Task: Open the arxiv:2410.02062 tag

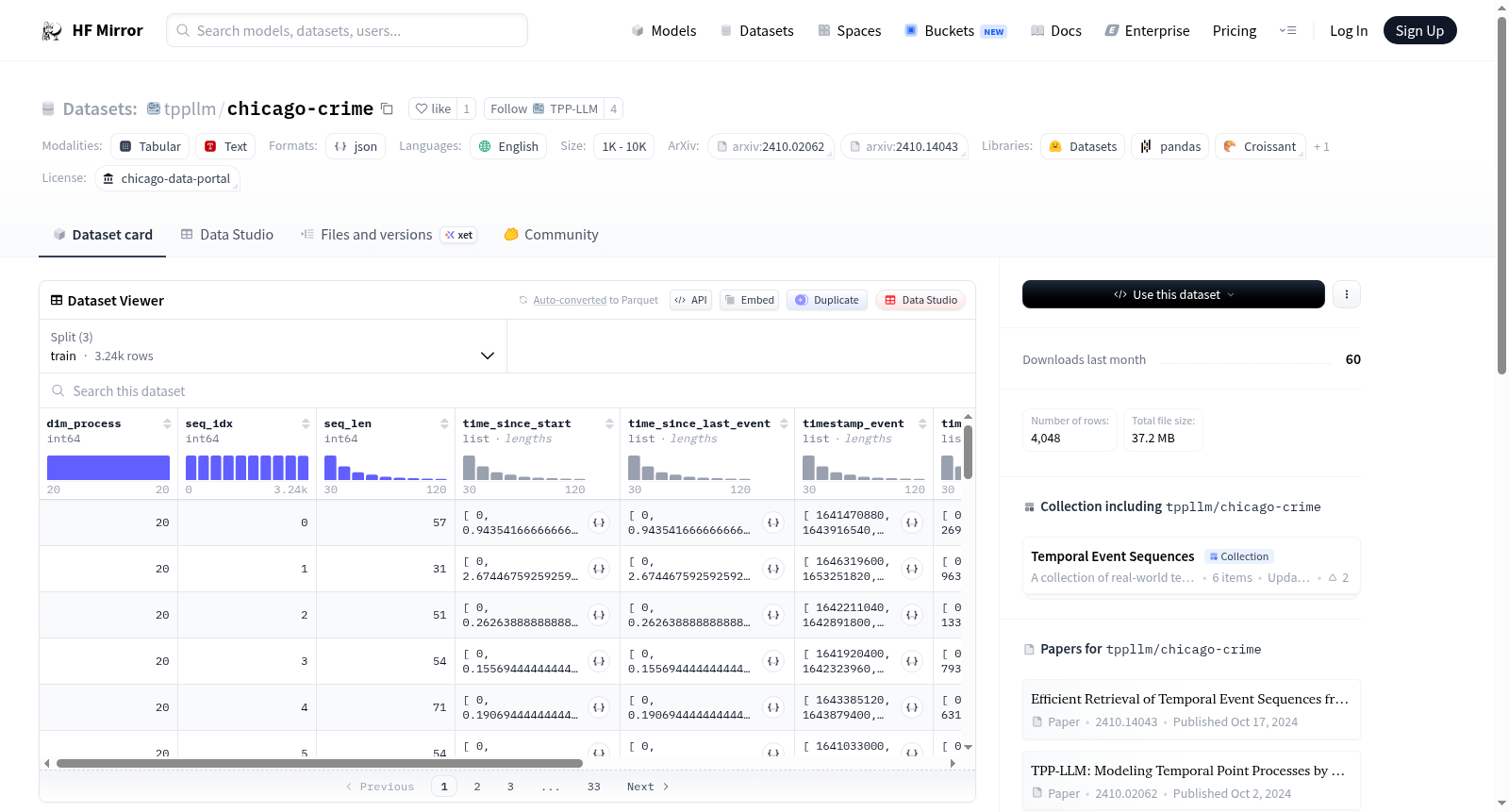Action: (771, 146)
